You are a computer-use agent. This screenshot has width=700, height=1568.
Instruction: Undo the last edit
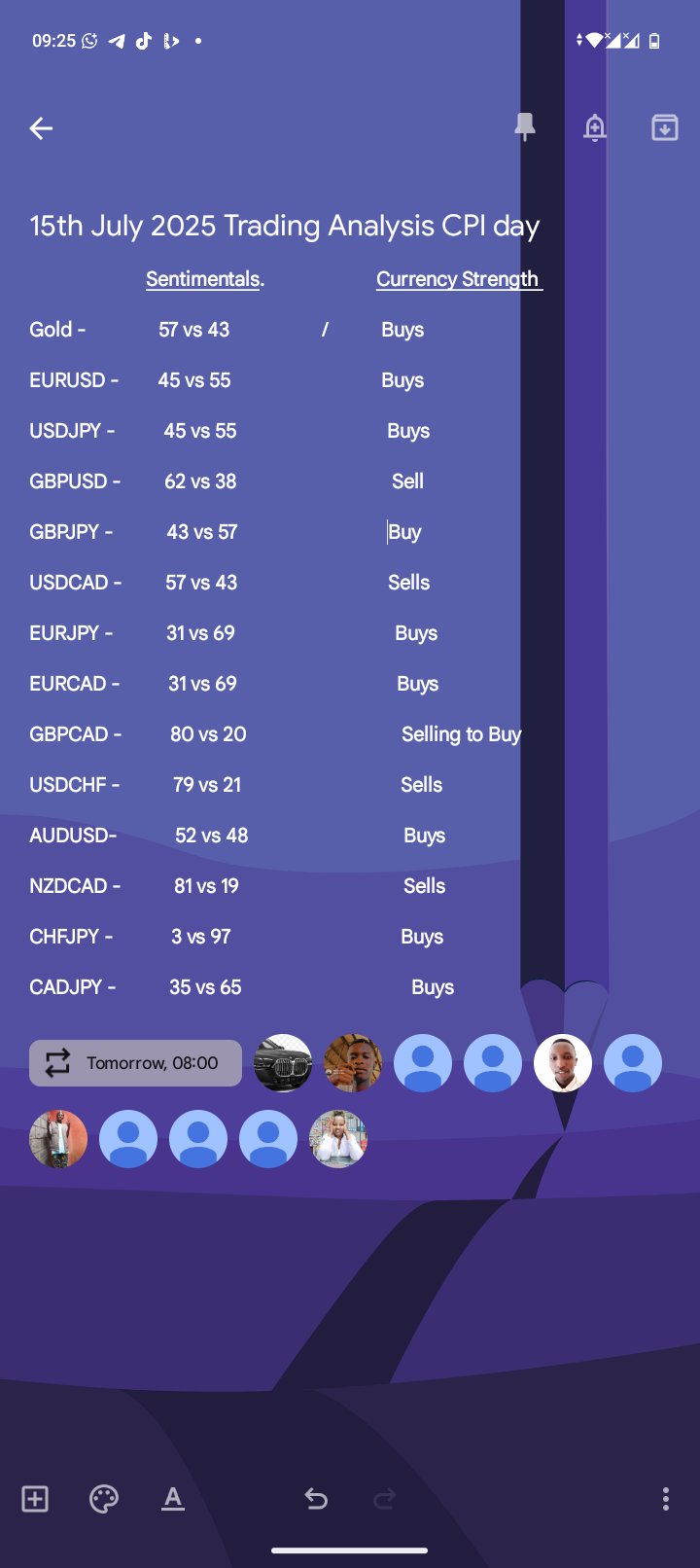[316, 1499]
